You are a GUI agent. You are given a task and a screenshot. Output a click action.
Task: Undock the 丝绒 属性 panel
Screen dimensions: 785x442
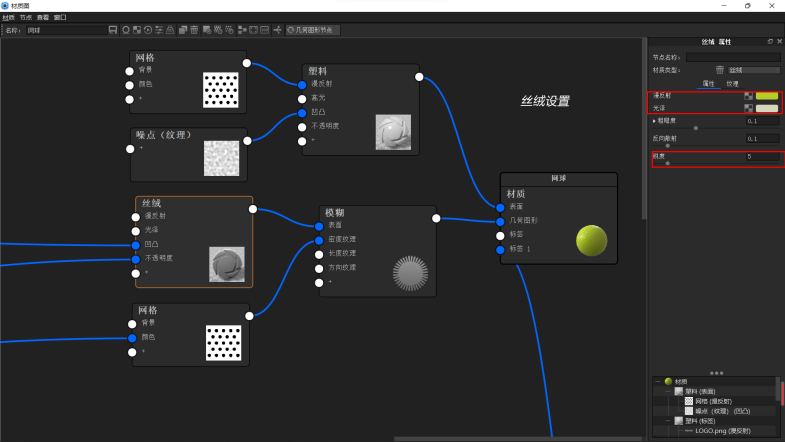[x=769, y=42]
